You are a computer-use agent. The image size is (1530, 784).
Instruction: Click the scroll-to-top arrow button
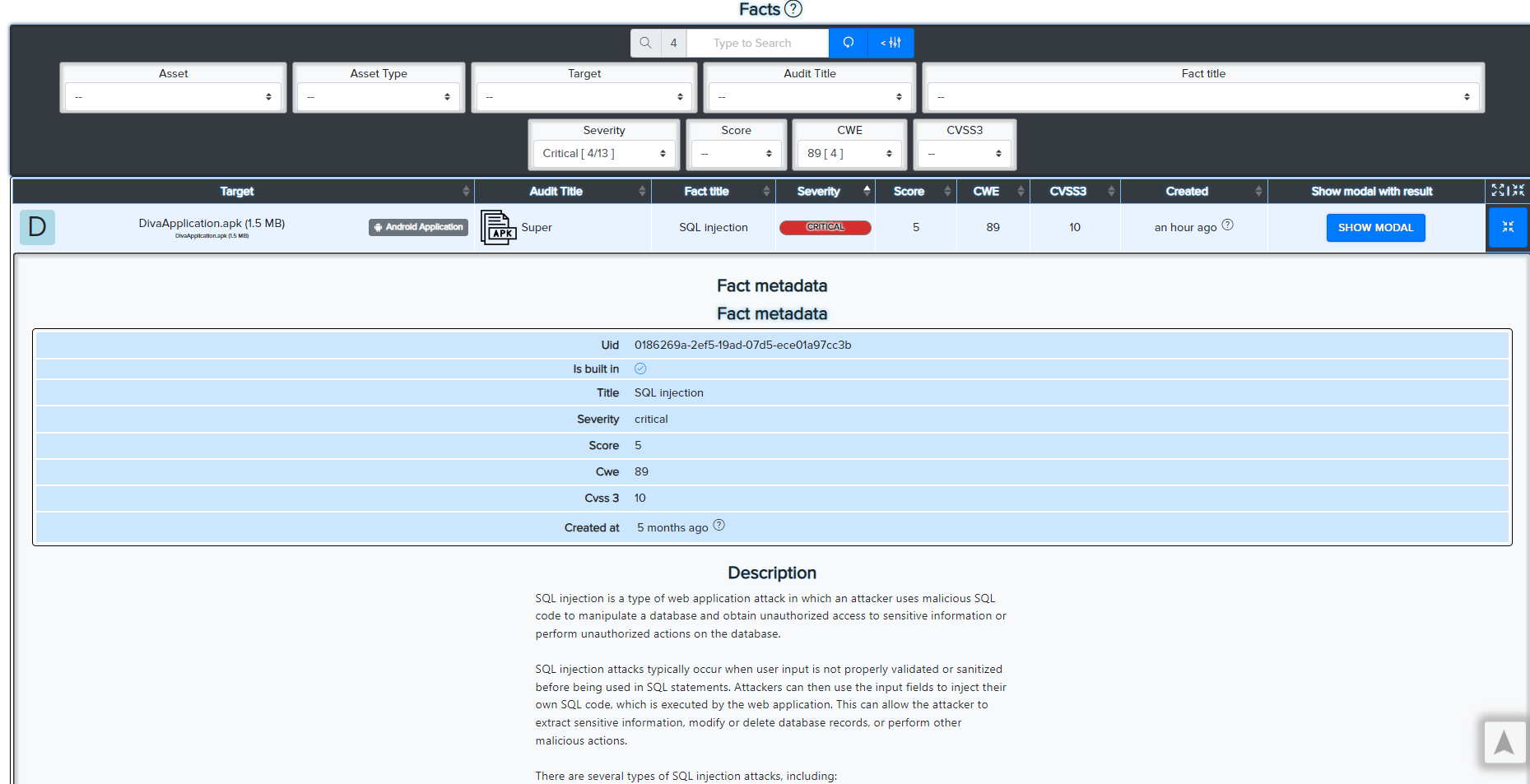click(x=1504, y=742)
